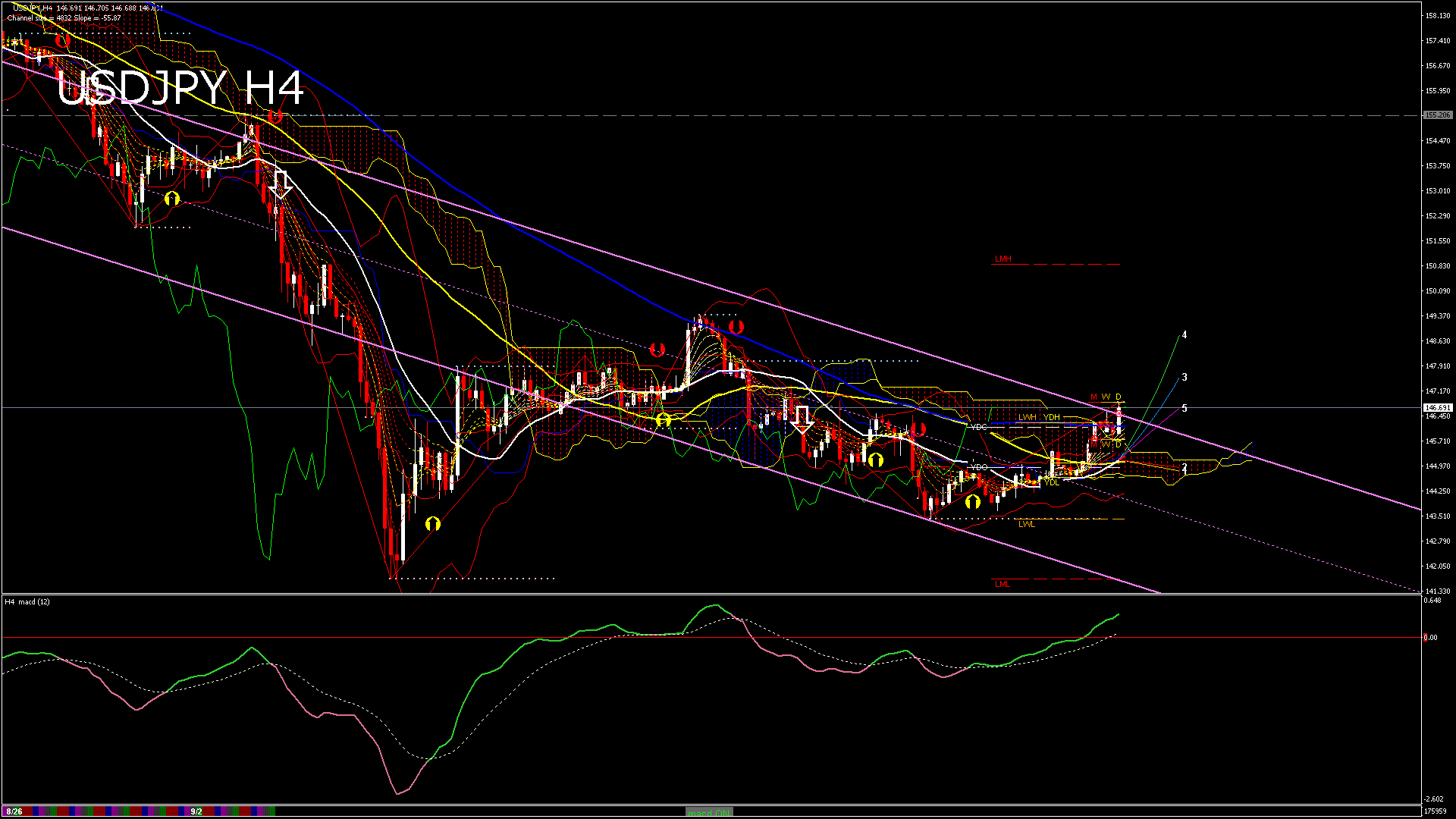Select the LML level label

tap(1003, 584)
